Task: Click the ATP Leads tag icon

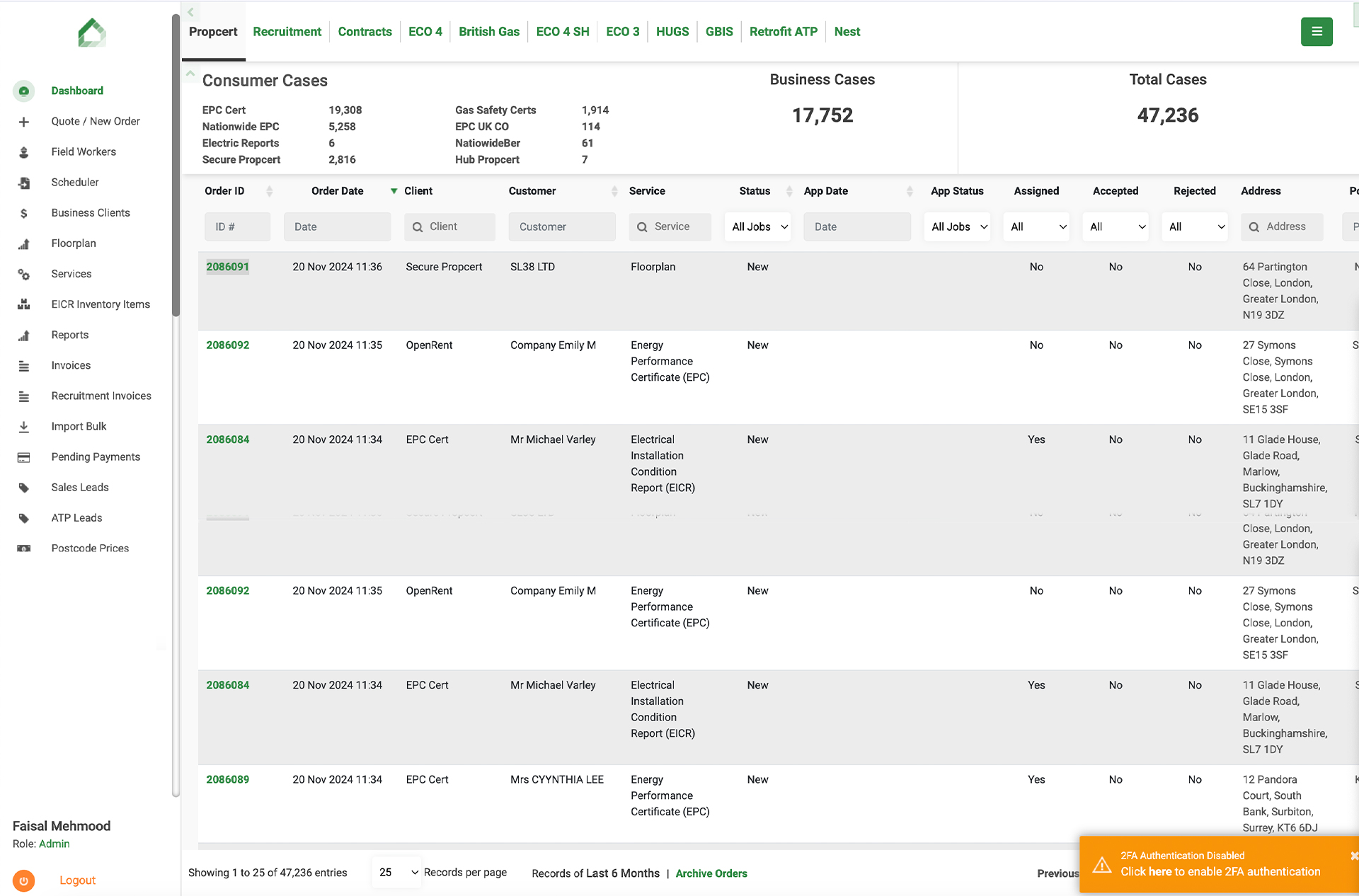Action: 23,518
